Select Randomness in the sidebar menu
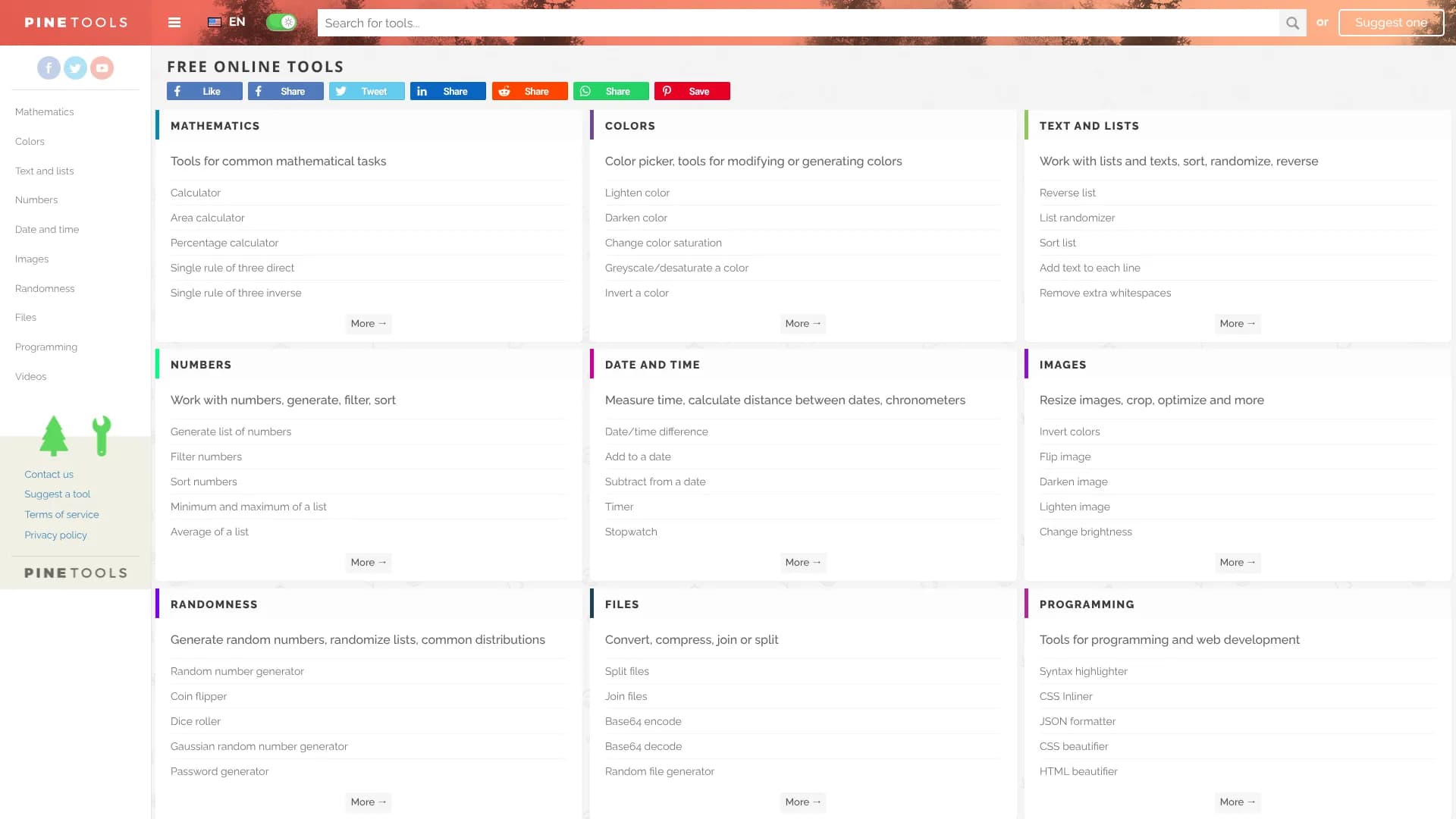This screenshot has width=1456, height=819. 45,288
